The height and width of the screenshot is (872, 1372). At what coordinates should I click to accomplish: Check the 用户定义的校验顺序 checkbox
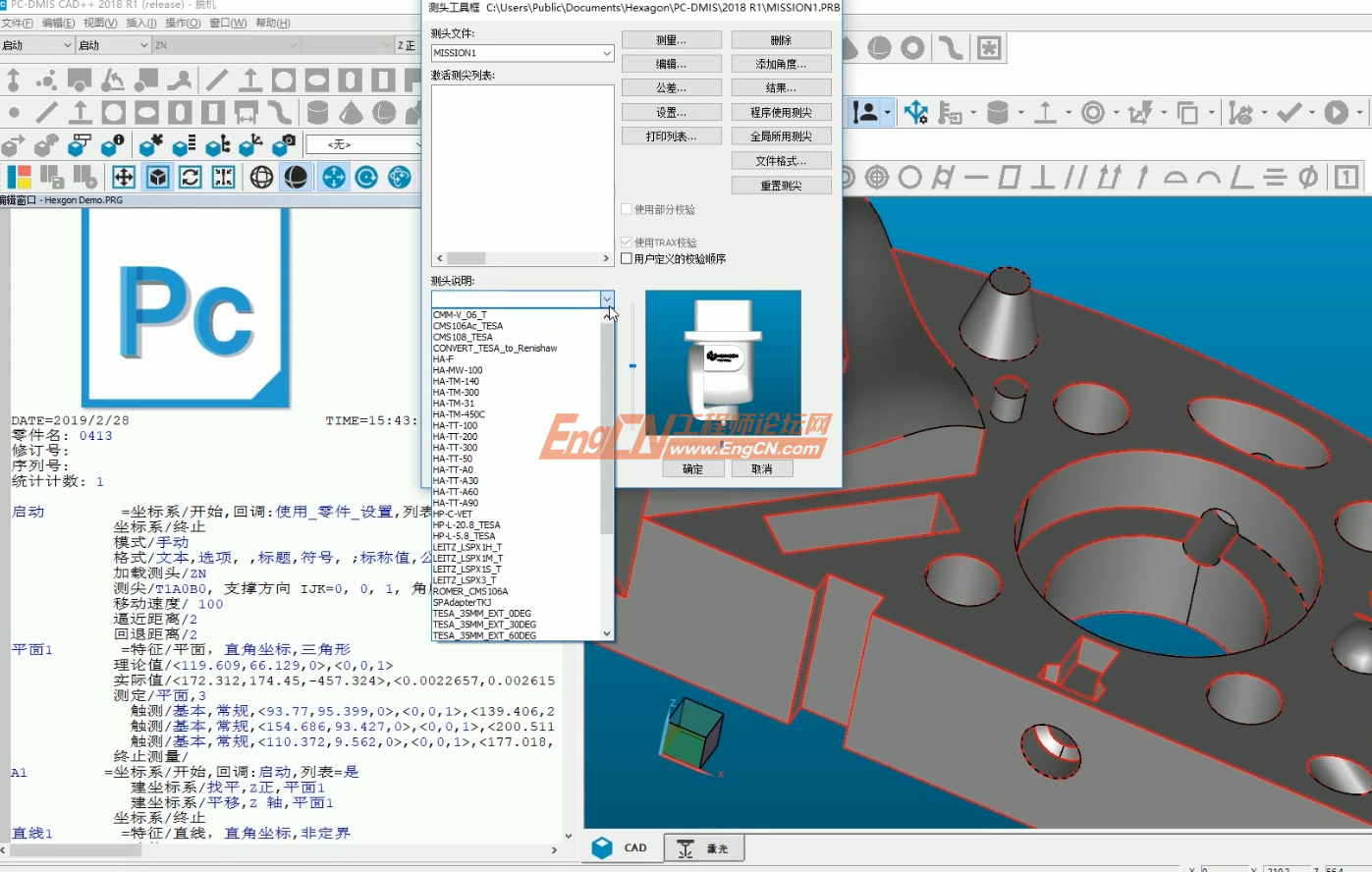(x=626, y=257)
